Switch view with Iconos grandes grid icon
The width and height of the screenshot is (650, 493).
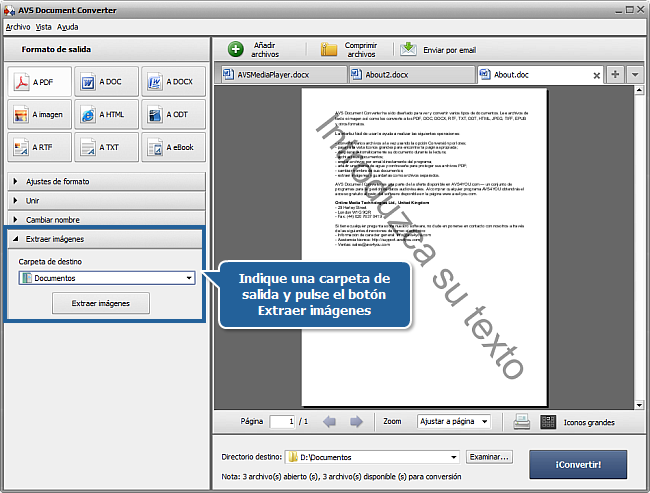[548, 422]
